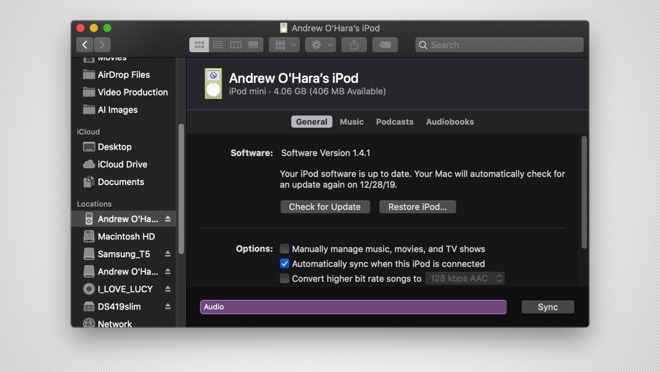The image size is (660, 372).
Task: Switch to the Audiobooks tab
Action: point(450,122)
